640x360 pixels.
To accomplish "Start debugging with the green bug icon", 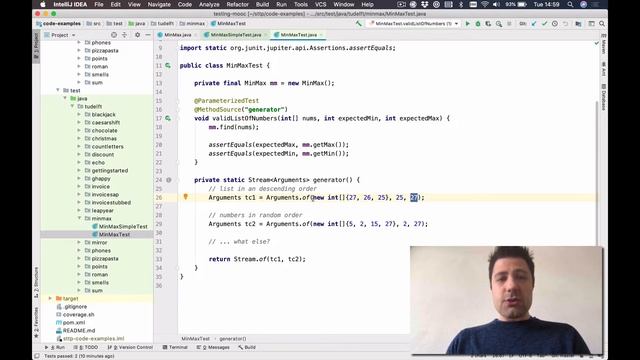I will click(478, 24).
